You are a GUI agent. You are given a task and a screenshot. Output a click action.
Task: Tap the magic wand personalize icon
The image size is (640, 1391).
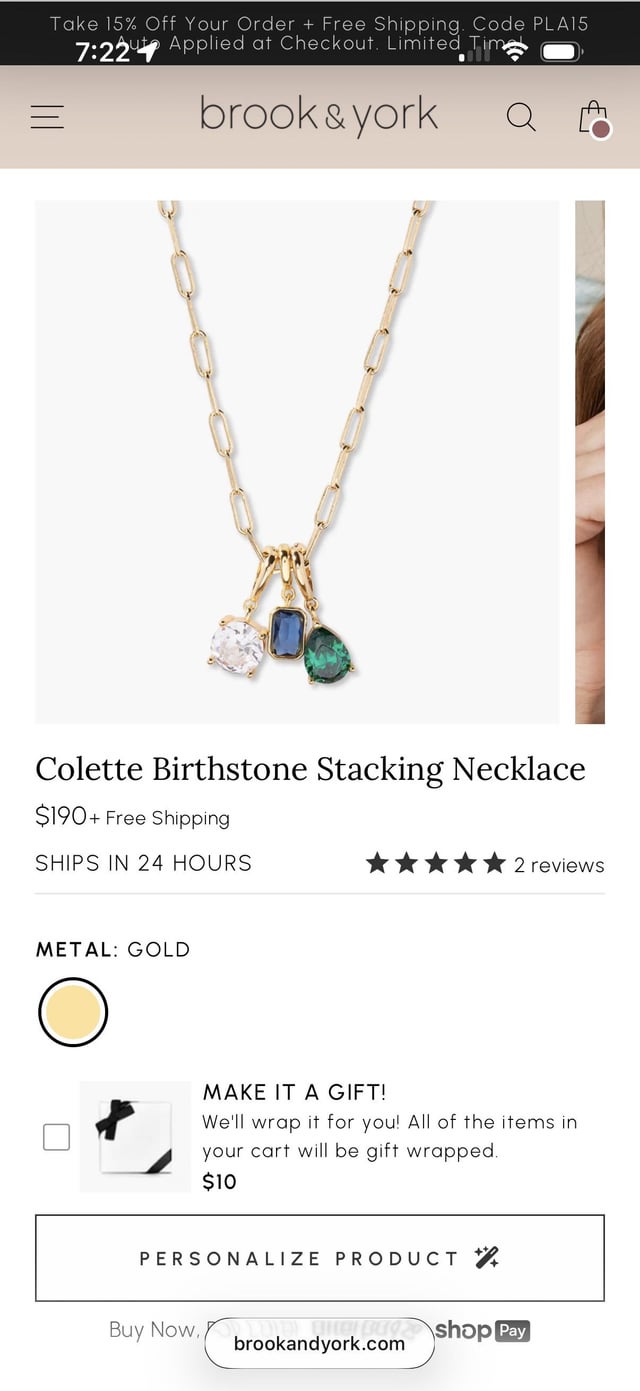point(487,1258)
